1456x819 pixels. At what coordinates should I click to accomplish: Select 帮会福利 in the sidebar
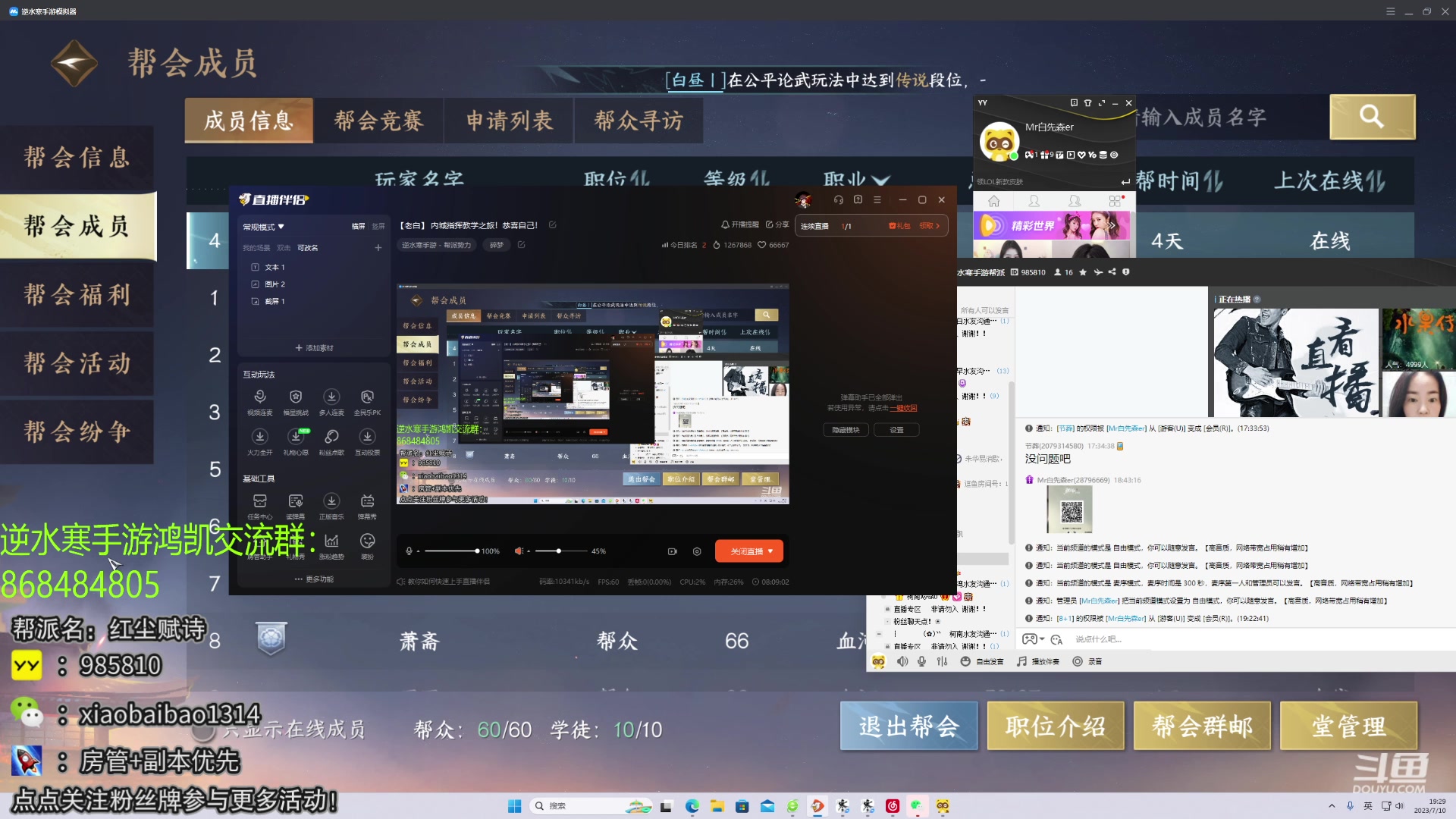[77, 294]
